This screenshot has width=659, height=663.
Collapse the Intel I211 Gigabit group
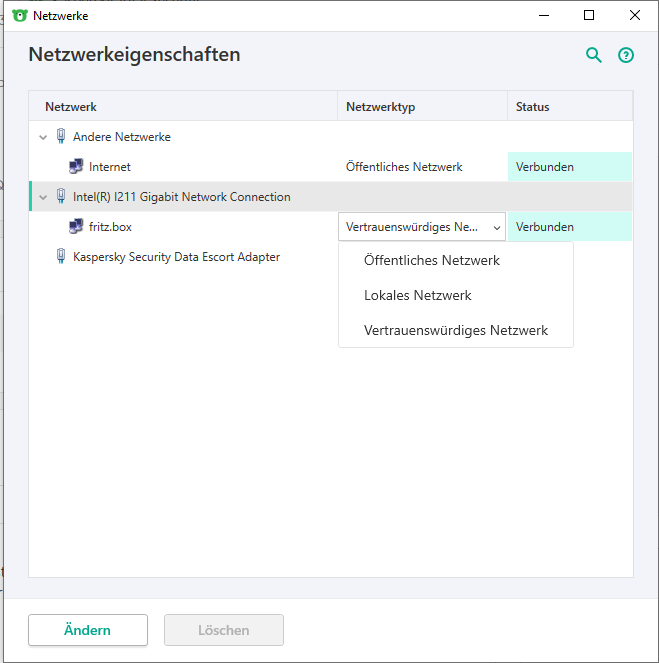click(x=42, y=197)
